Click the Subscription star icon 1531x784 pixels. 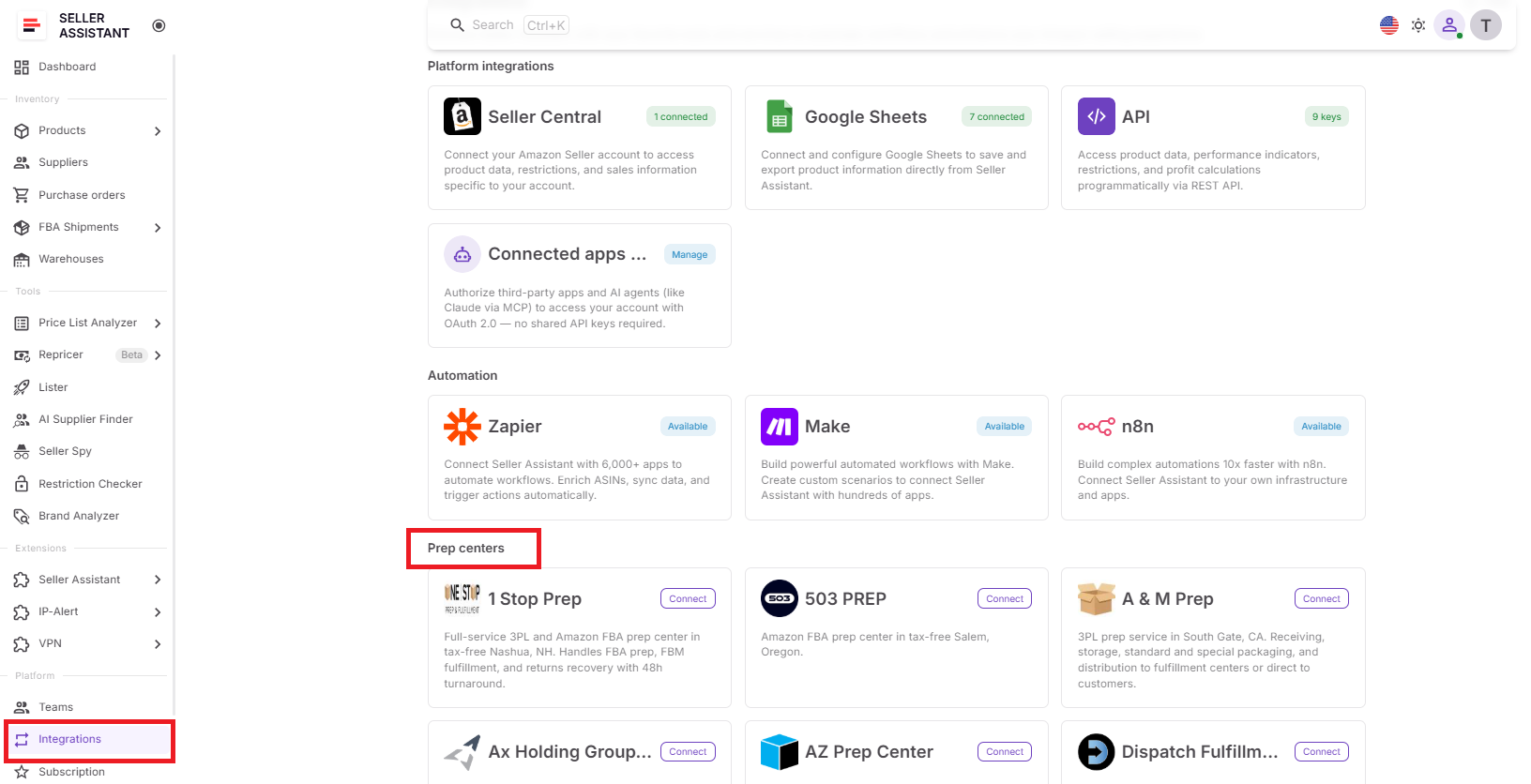(x=22, y=772)
